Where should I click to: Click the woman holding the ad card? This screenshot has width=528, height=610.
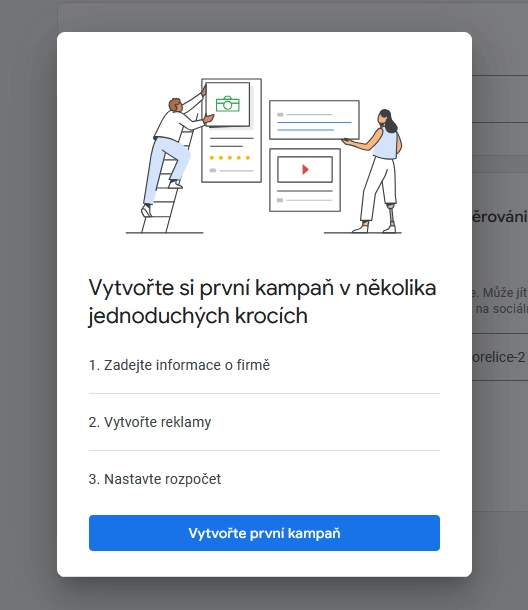pos(375,171)
